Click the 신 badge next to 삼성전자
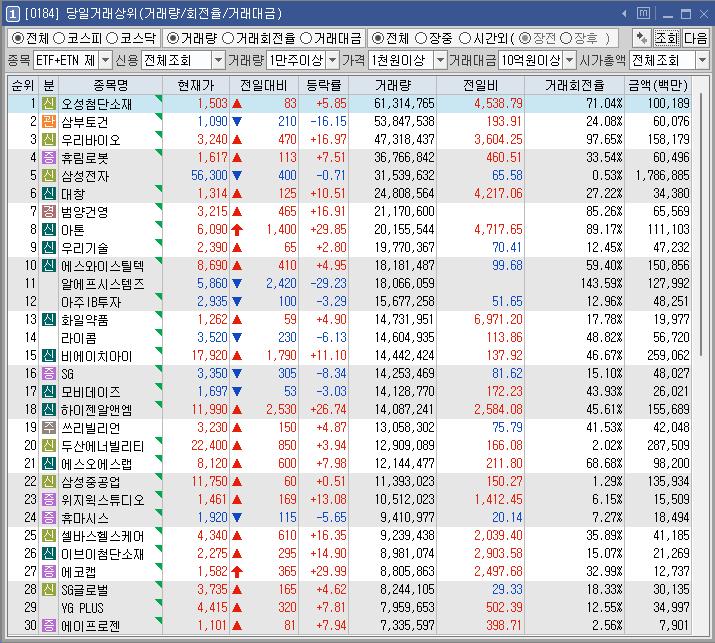The image size is (715, 643). tap(49, 176)
